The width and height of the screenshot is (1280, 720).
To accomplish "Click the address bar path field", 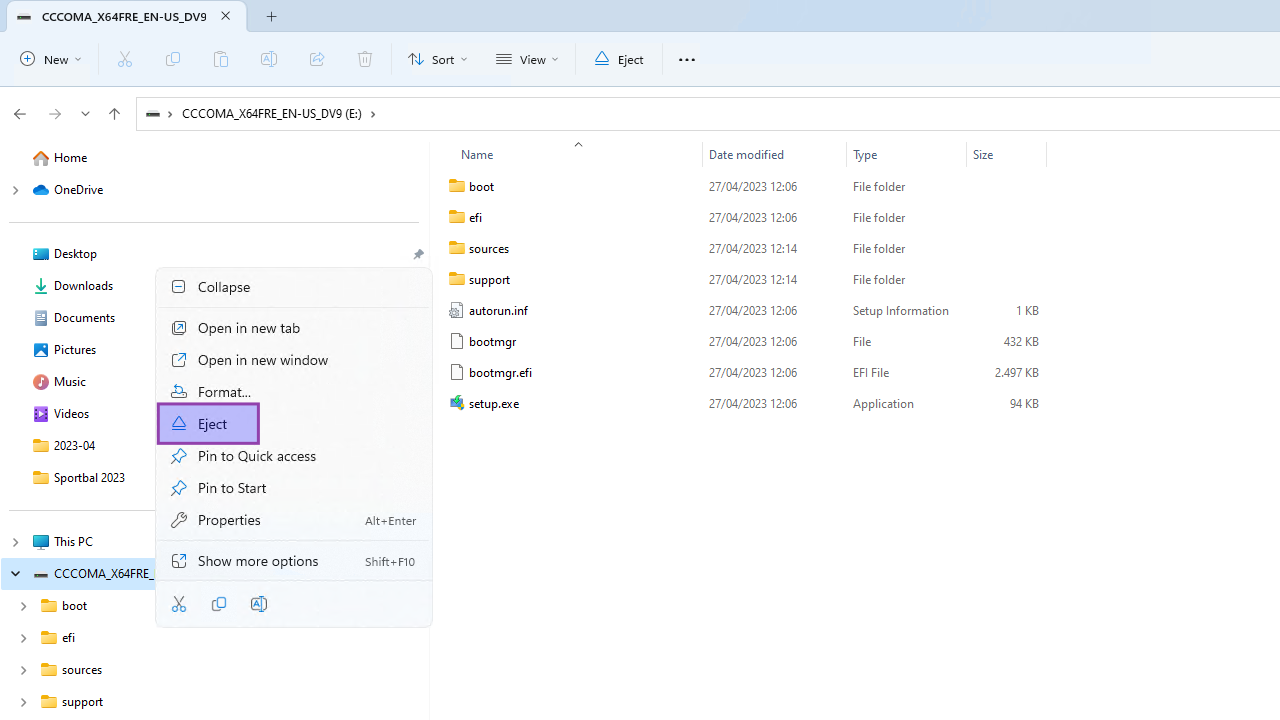I will (708, 114).
